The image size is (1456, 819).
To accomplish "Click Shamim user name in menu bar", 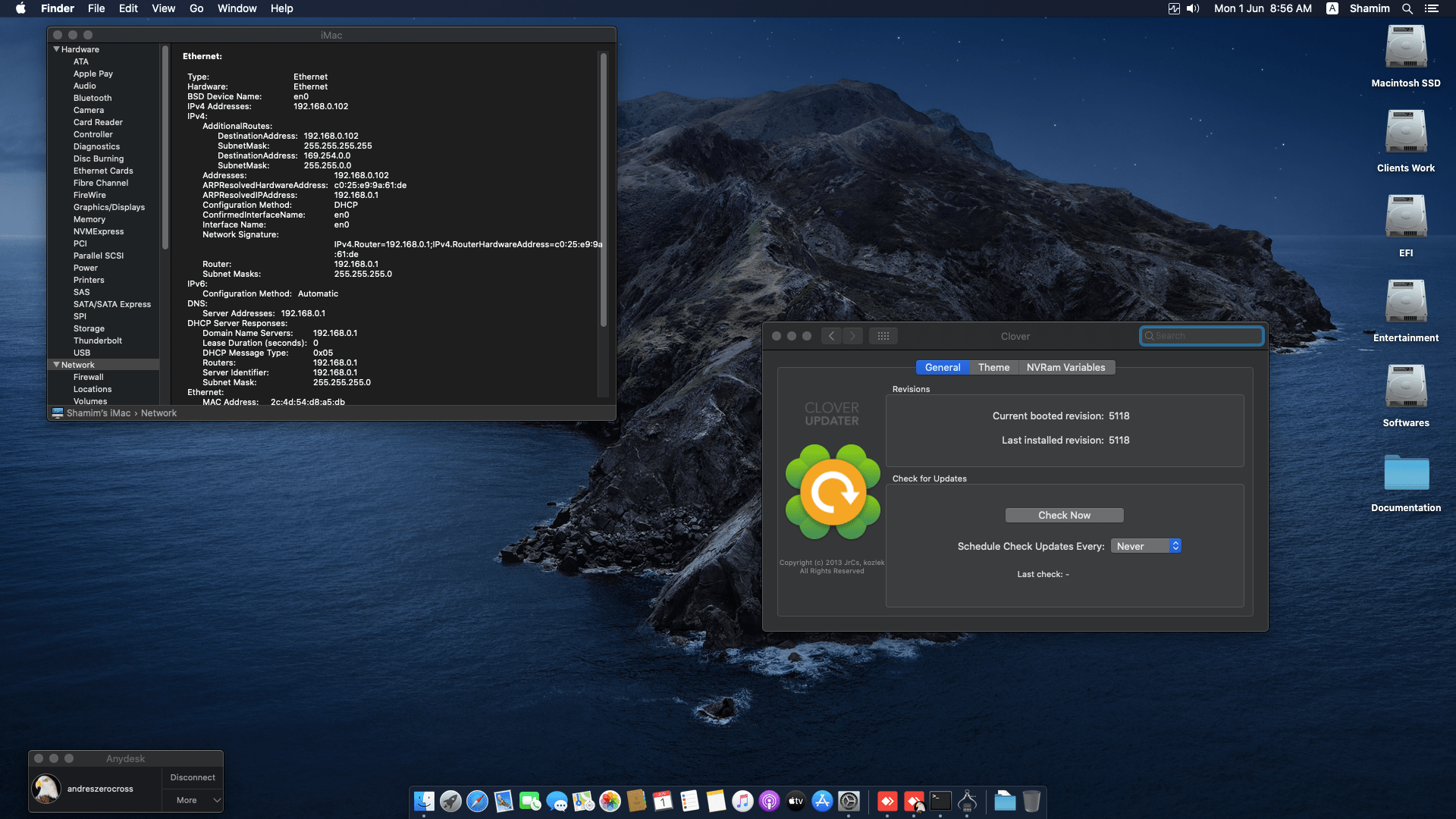I will [1370, 8].
